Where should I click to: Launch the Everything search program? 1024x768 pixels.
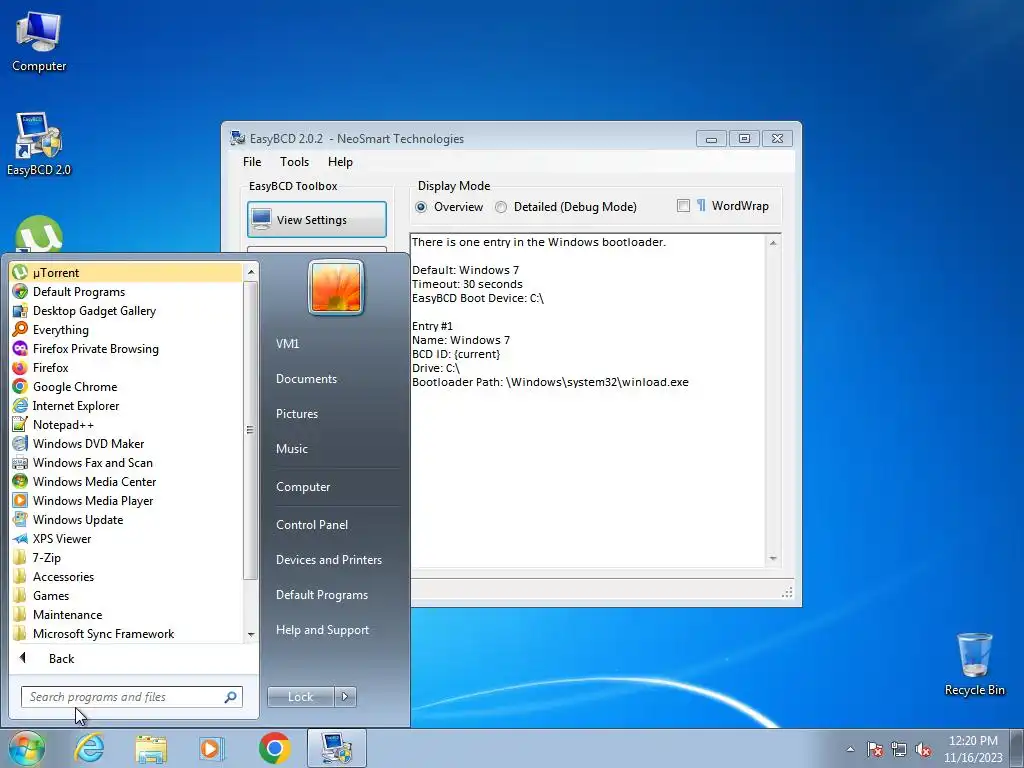pos(126,329)
